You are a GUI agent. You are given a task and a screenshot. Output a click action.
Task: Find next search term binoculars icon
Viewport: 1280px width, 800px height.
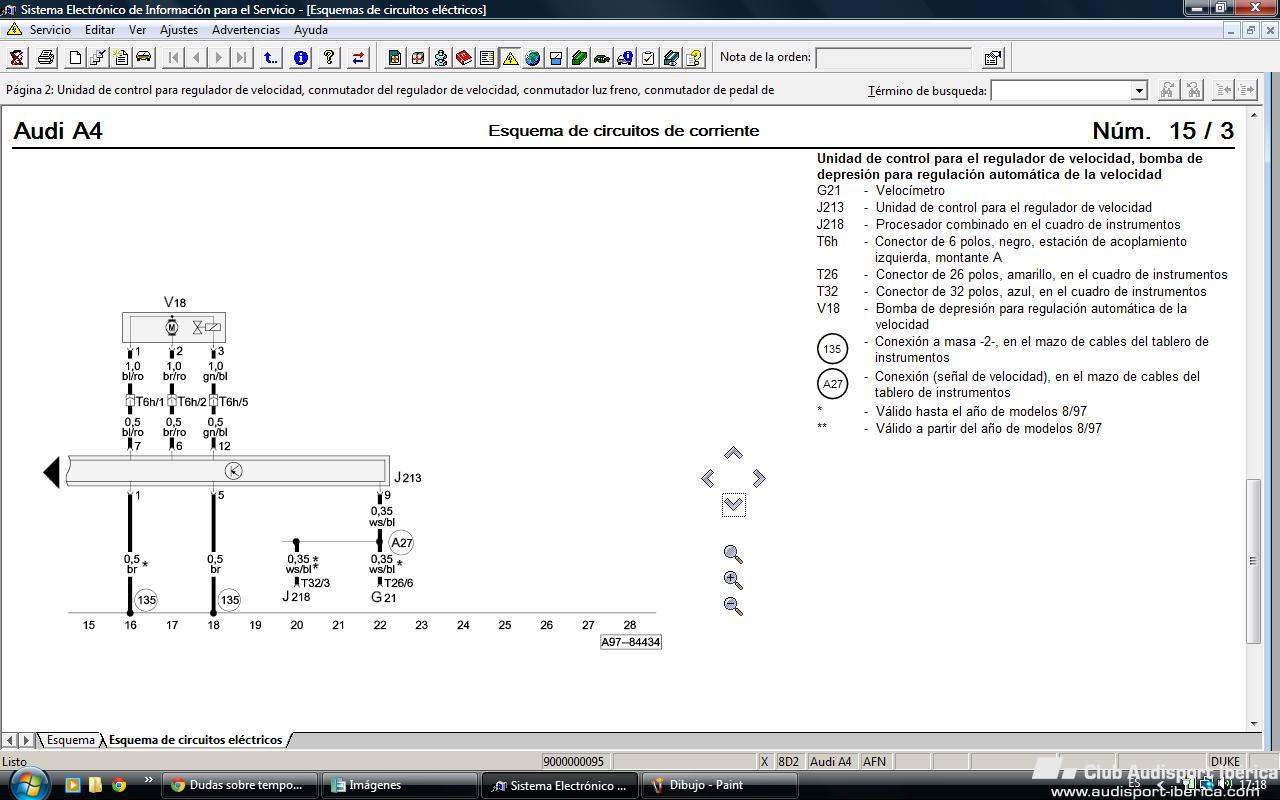coord(1168,90)
